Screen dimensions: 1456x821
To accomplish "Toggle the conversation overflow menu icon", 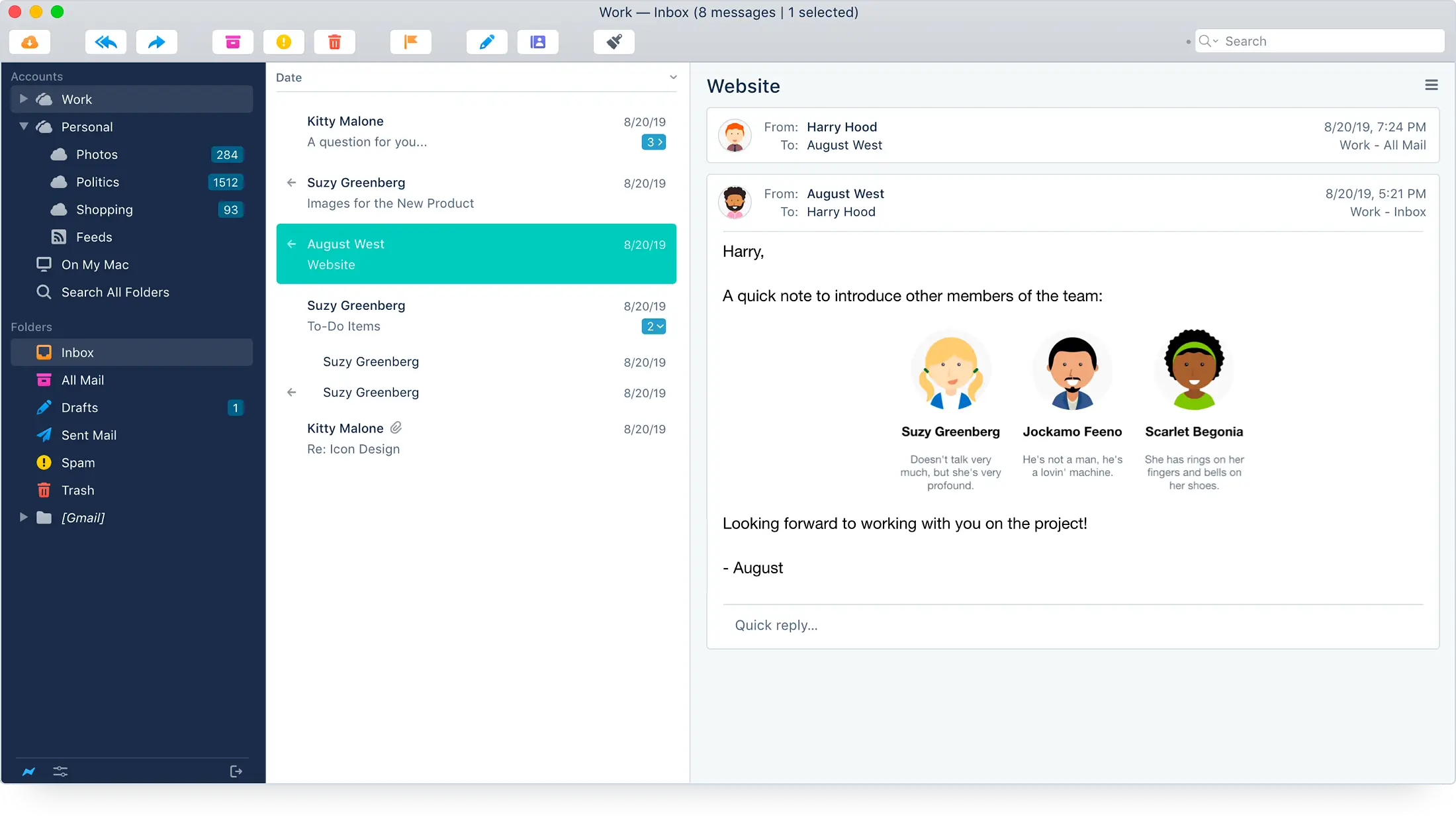I will (x=1431, y=85).
